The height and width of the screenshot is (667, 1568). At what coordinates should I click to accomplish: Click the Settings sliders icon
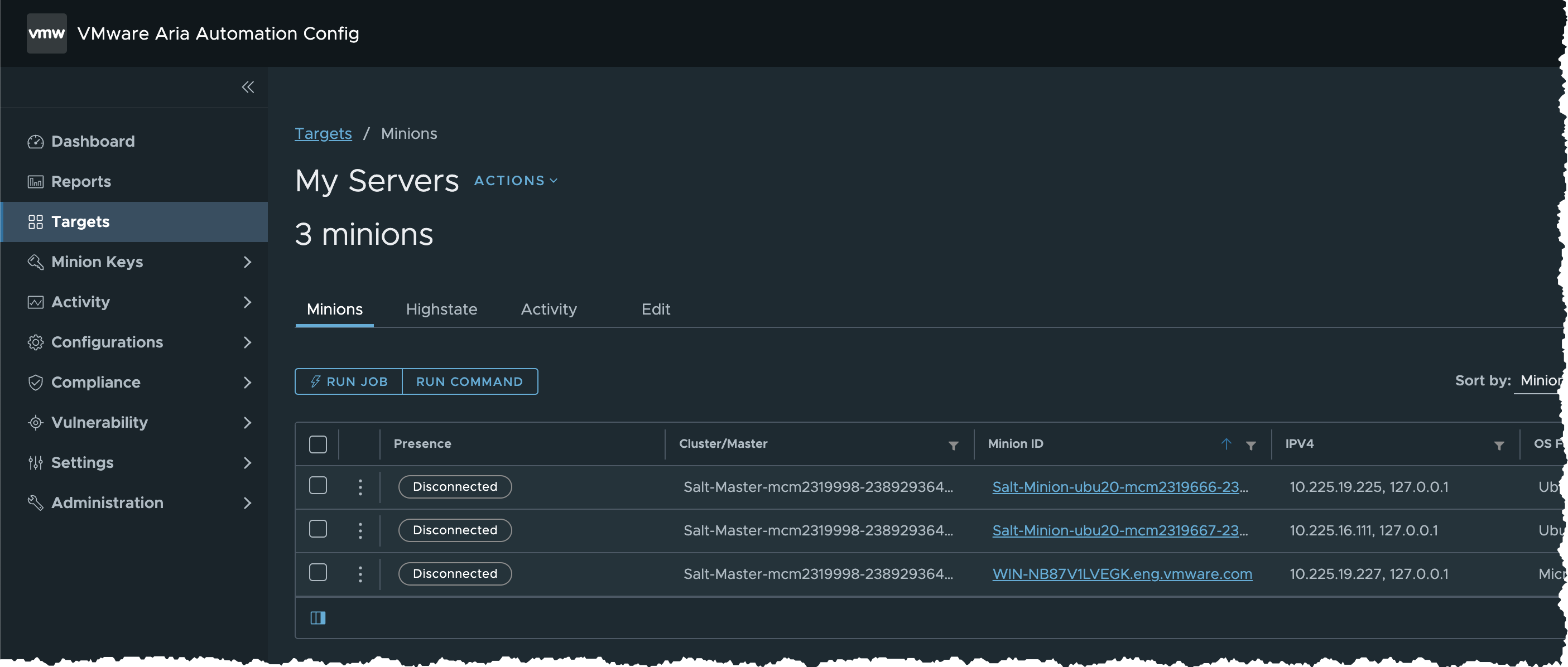[35, 463]
